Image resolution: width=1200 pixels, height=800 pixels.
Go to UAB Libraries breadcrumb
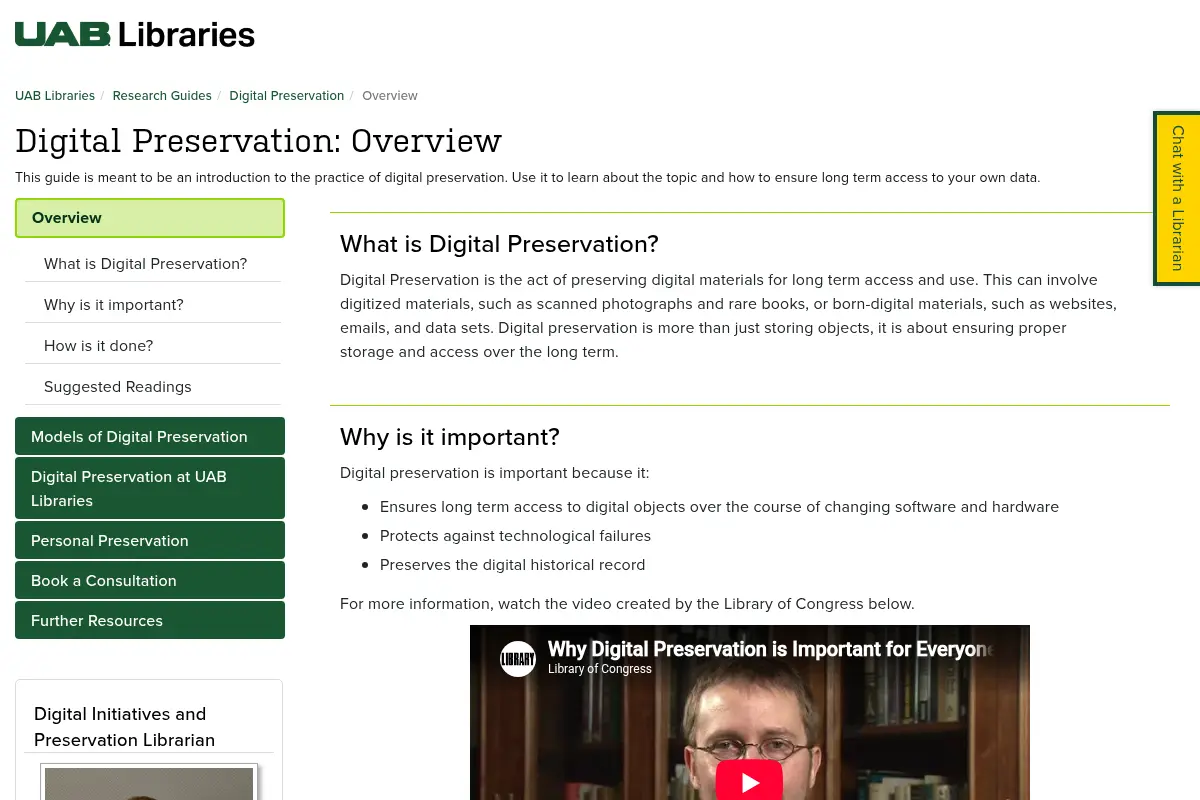point(55,96)
